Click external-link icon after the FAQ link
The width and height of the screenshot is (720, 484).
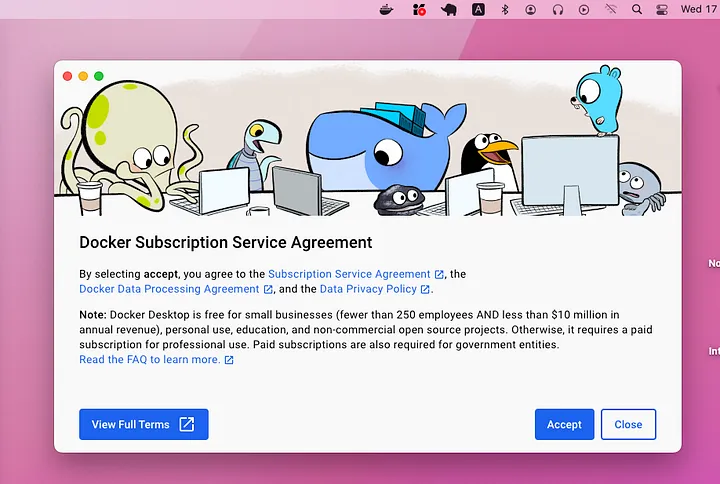point(229,360)
